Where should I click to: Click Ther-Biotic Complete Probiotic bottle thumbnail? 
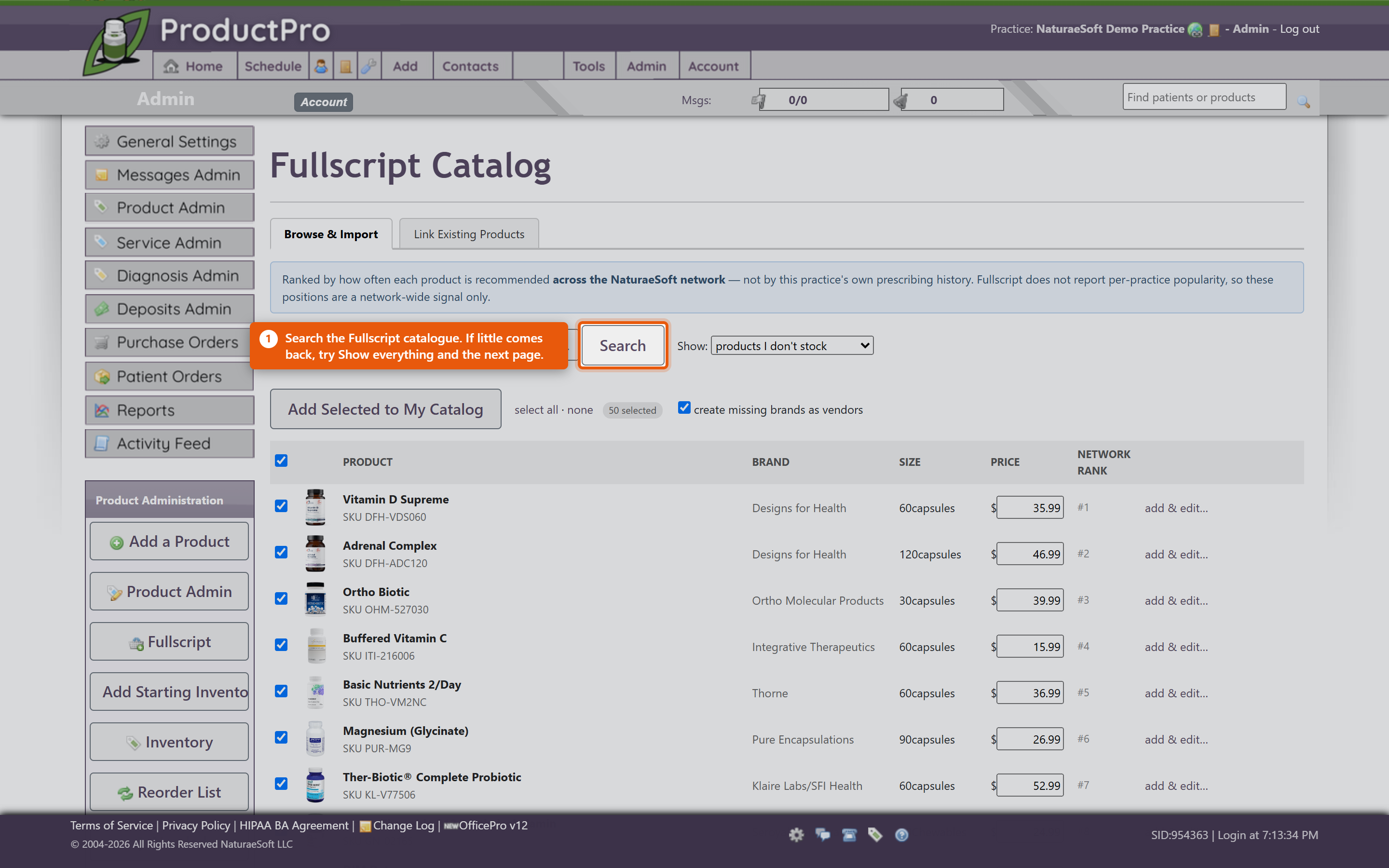pos(315,786)
